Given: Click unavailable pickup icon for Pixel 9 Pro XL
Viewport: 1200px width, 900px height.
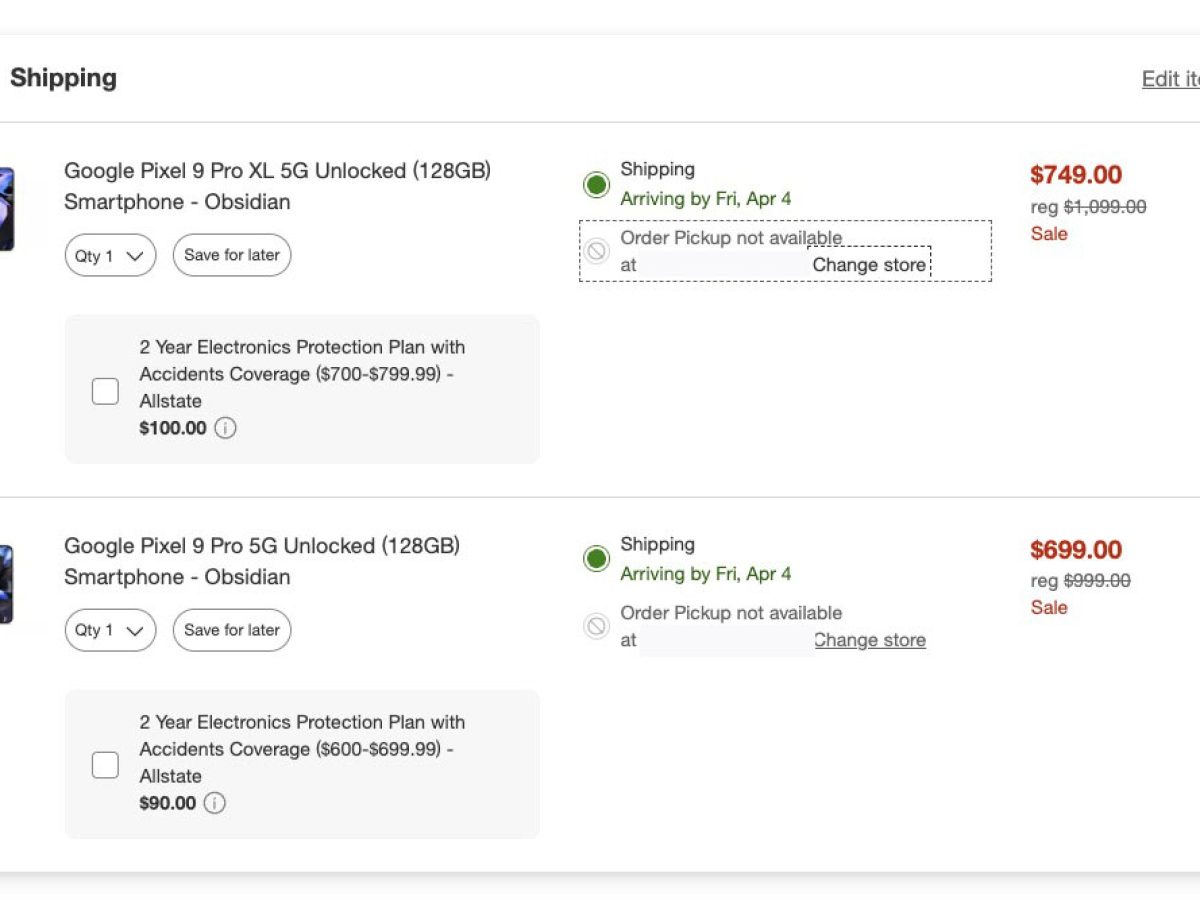Looking at the screenshot, I should 597,251.
